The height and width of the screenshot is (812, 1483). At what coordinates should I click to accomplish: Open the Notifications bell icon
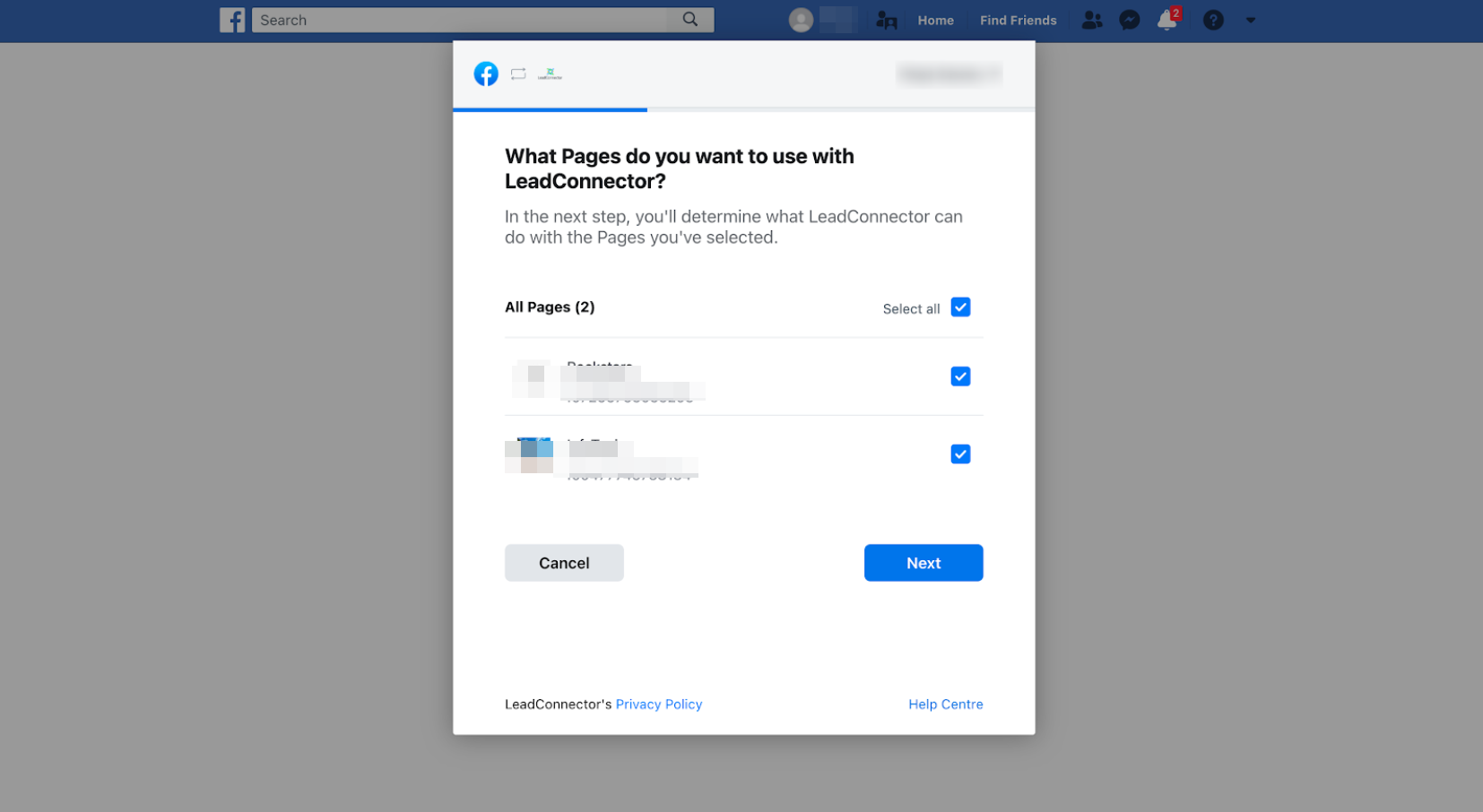[x=1167, y=20]
